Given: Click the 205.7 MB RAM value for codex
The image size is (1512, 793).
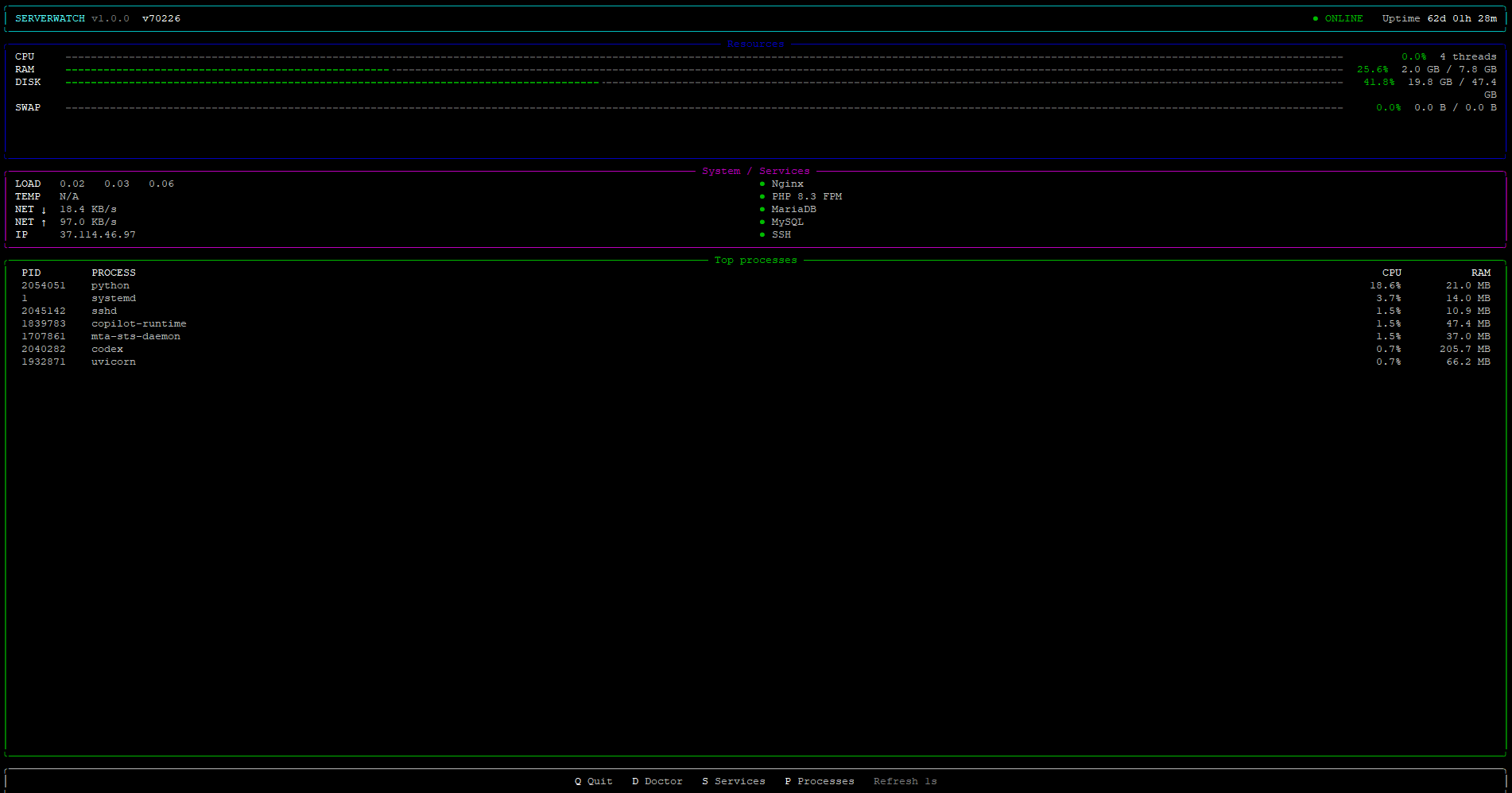Looking at the screenshot, I should click(x=1465, y=349).
